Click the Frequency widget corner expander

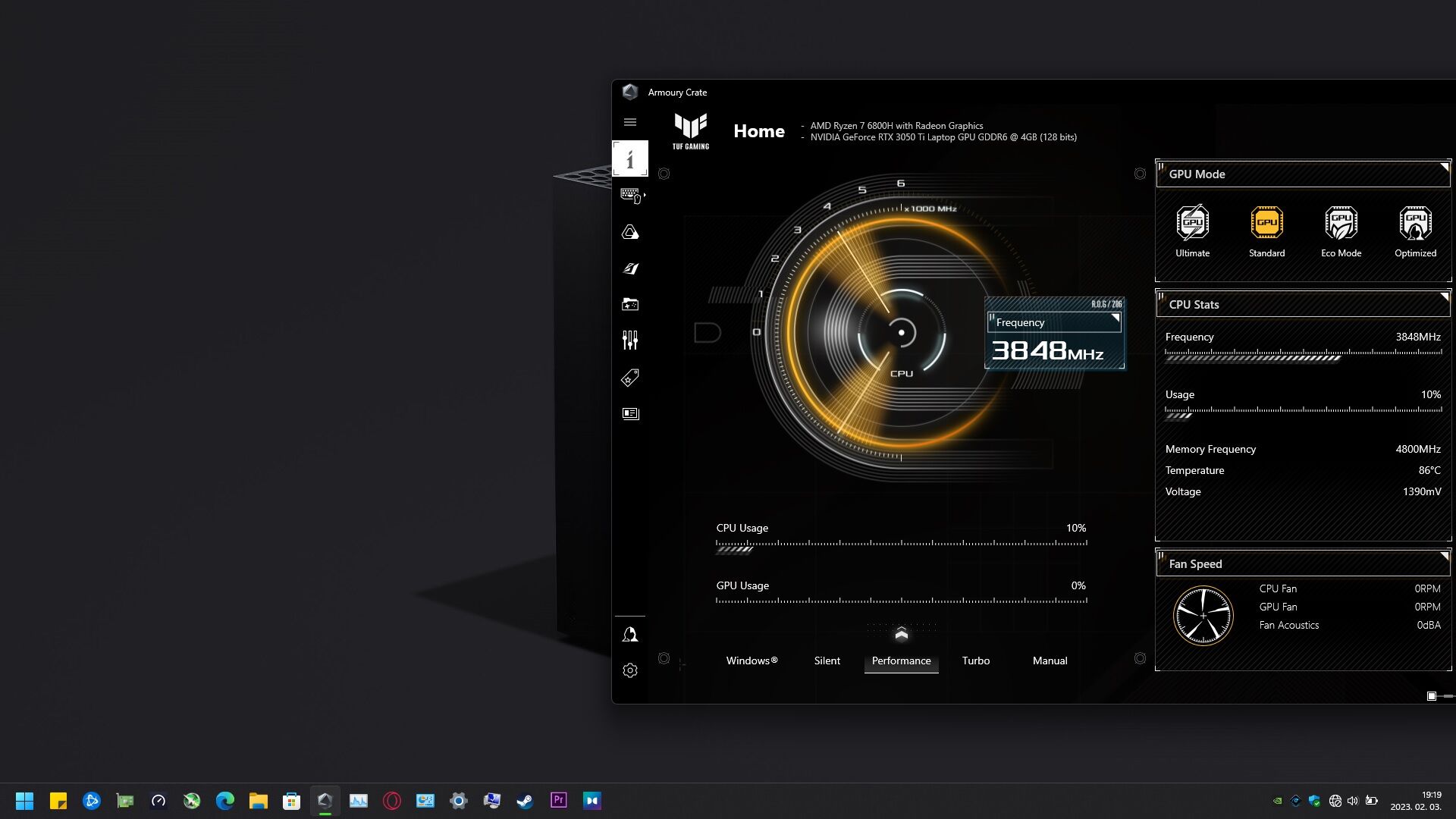[1116, 318]
